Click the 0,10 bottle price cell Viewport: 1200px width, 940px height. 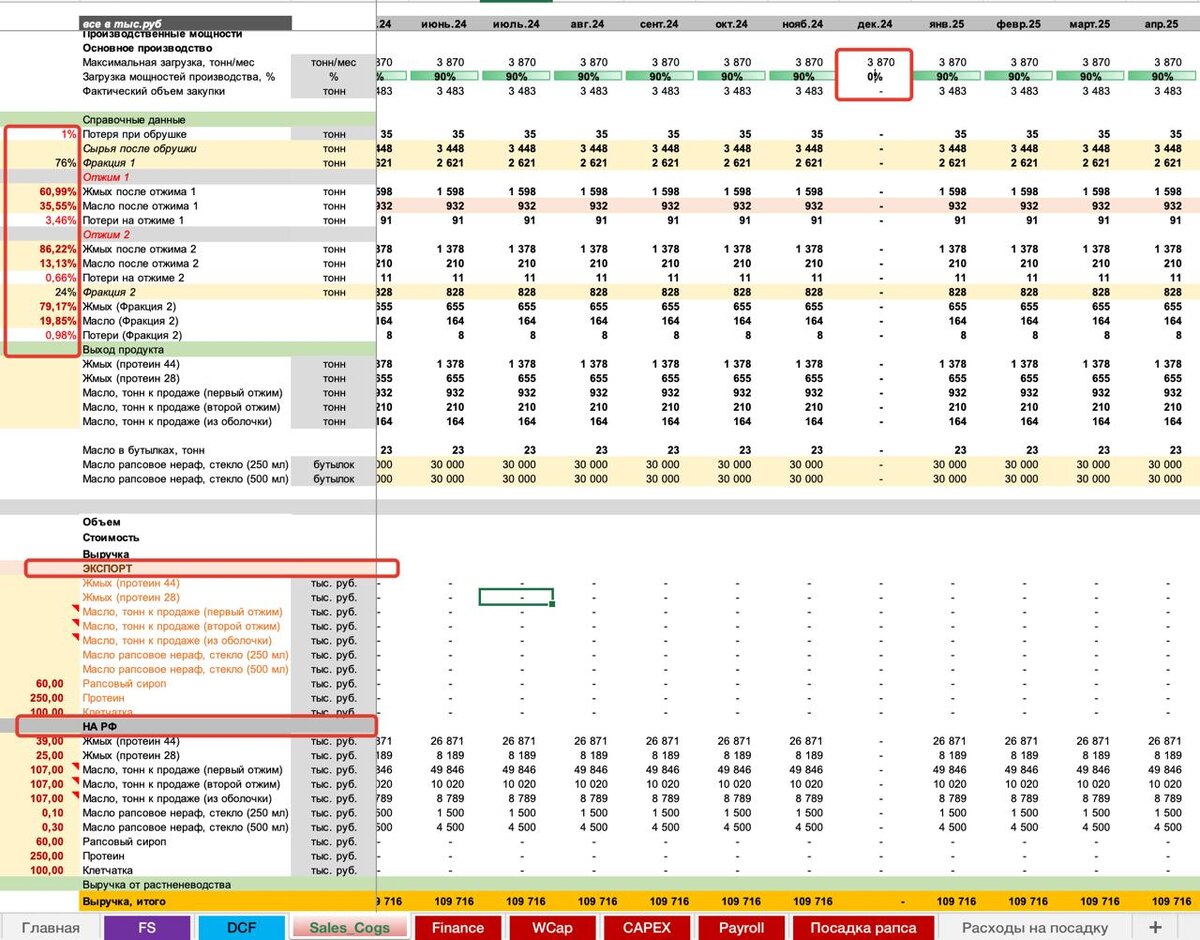(x=51, y=813)
